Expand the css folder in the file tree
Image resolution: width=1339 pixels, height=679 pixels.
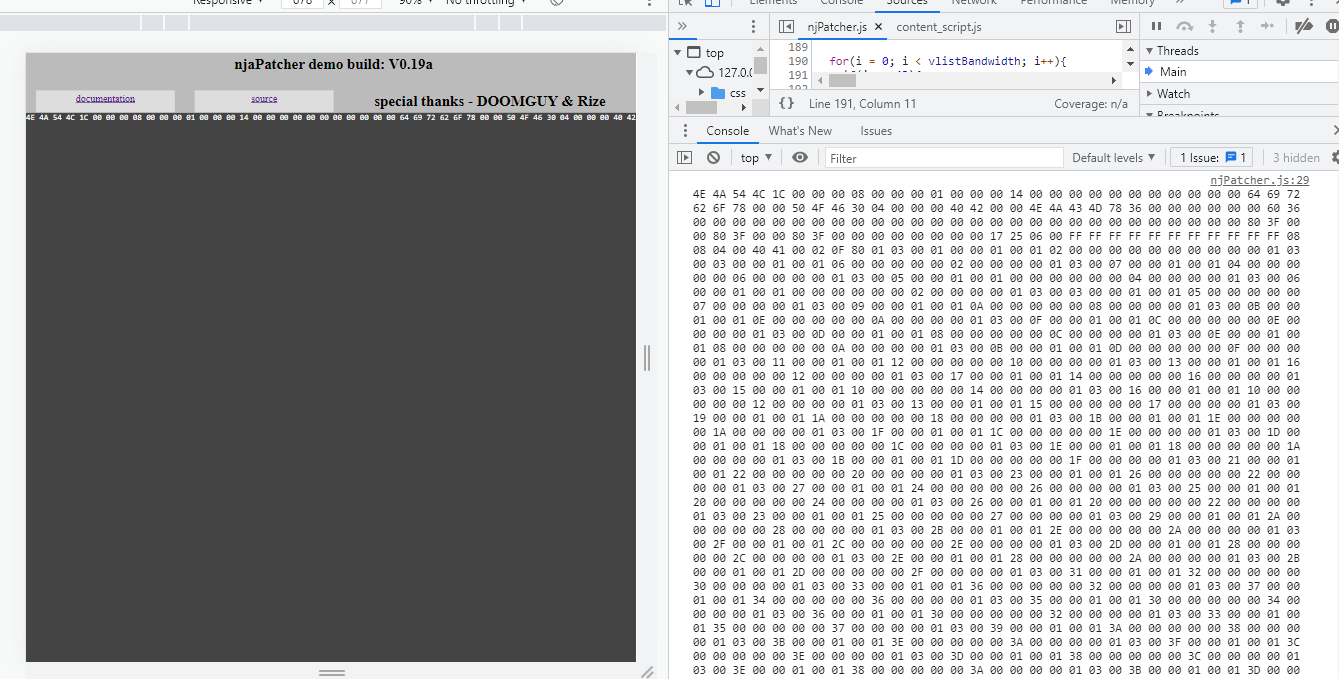click(700, 92)
